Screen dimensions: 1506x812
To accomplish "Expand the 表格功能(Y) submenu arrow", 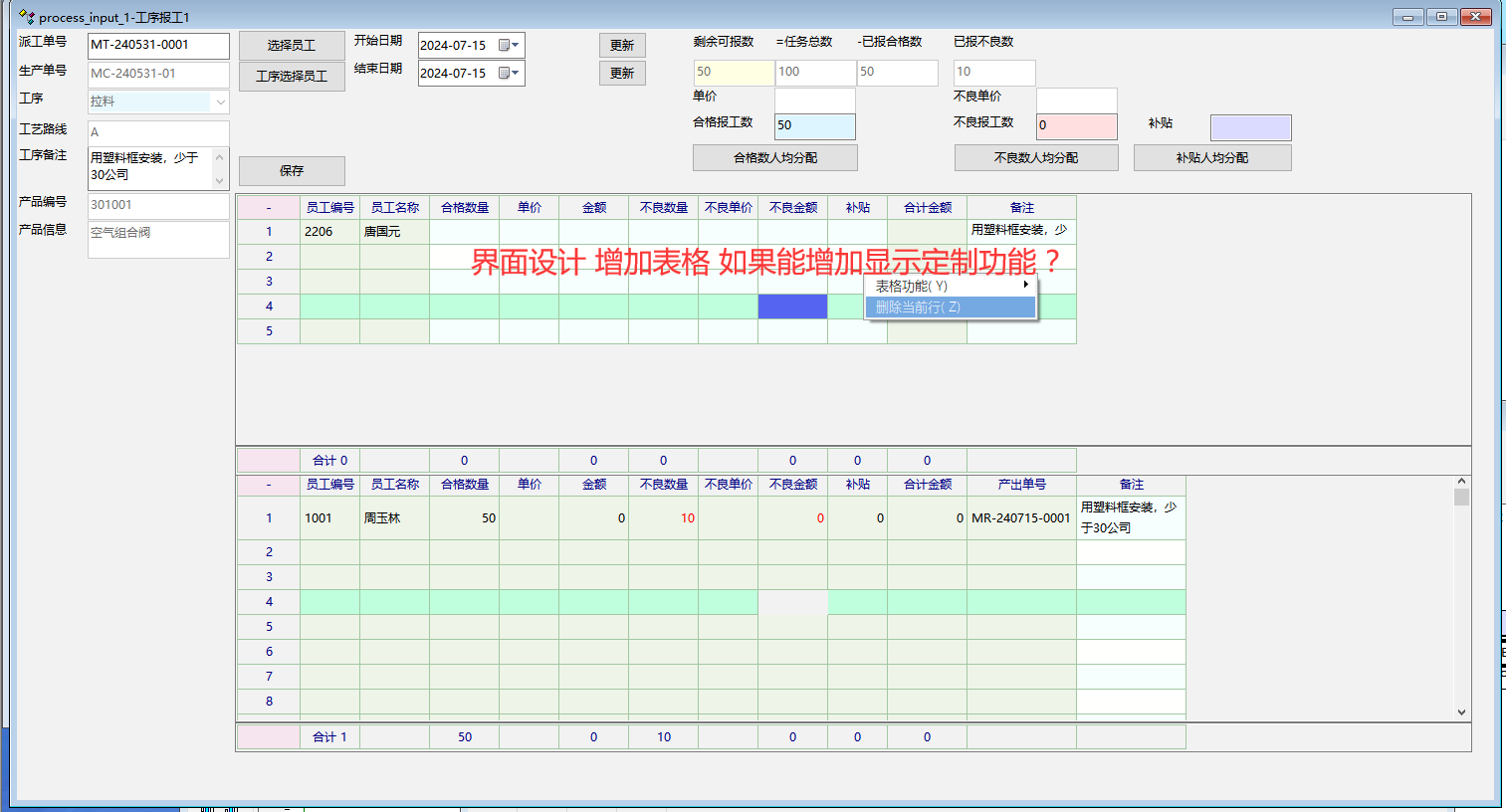I will tap(1025, 285).
